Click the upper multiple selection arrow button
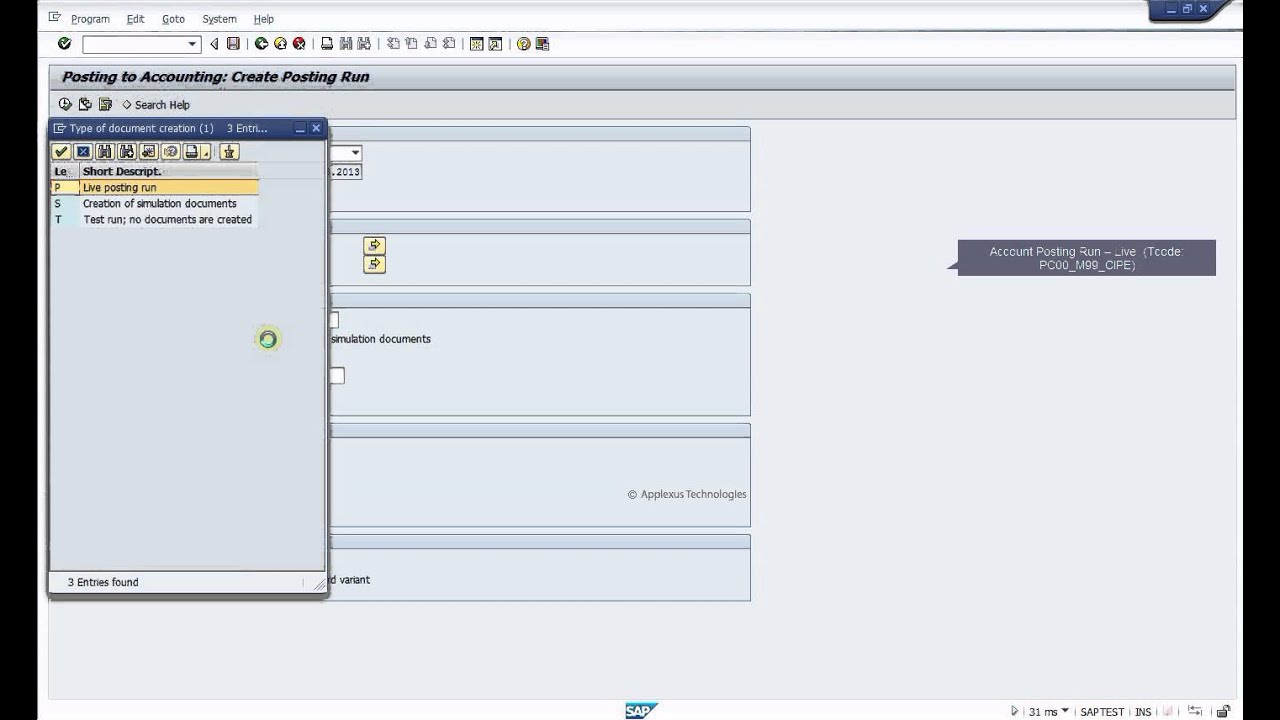 click(374, 245)
